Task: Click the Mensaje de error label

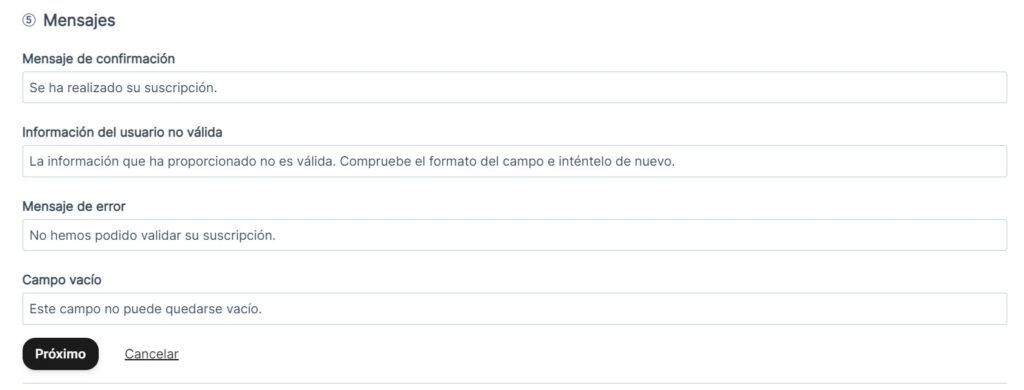Action: [74, 206]
